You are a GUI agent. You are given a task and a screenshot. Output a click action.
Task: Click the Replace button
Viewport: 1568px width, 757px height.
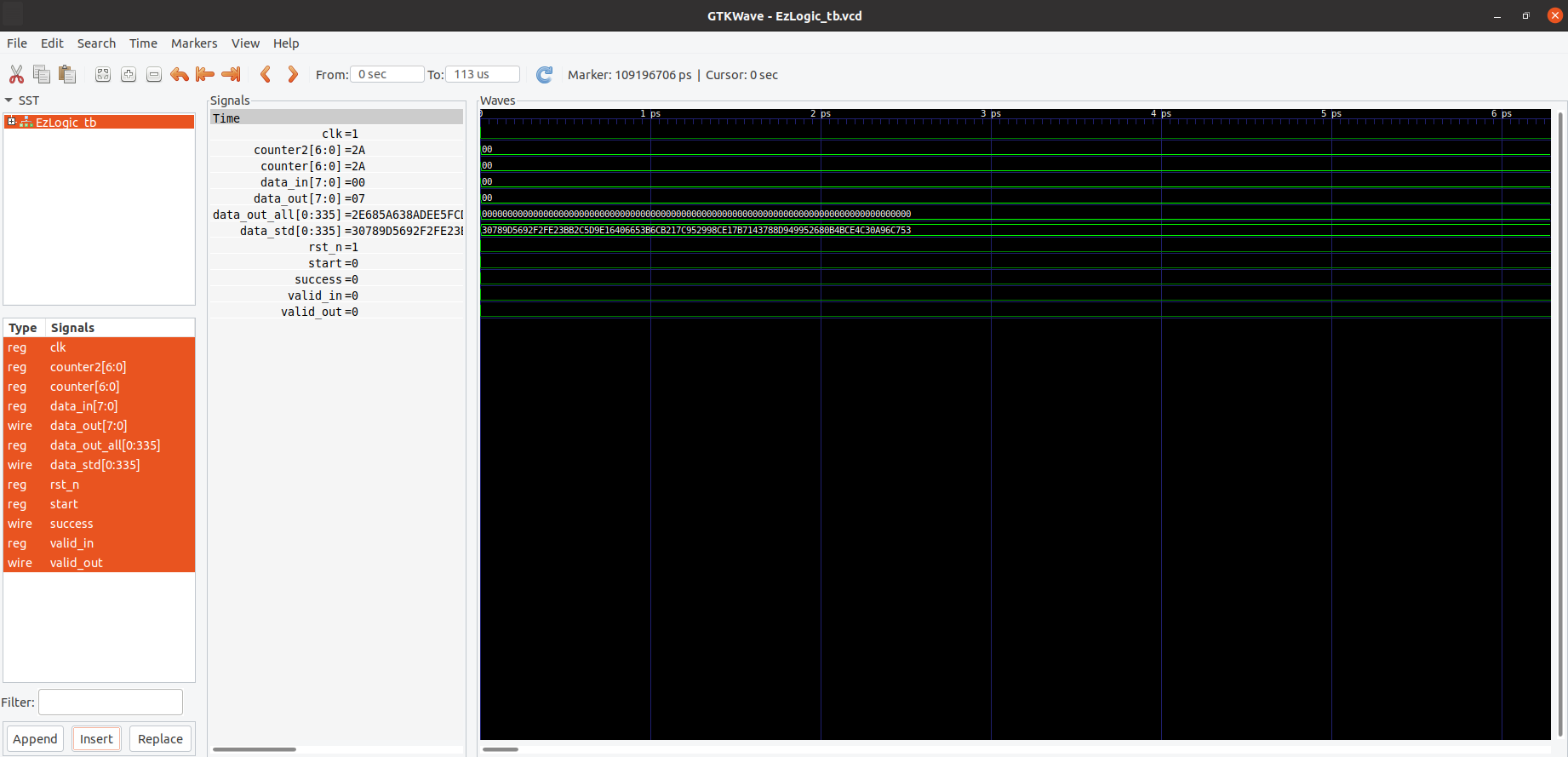pyautogui.click(x=160, y=739)
